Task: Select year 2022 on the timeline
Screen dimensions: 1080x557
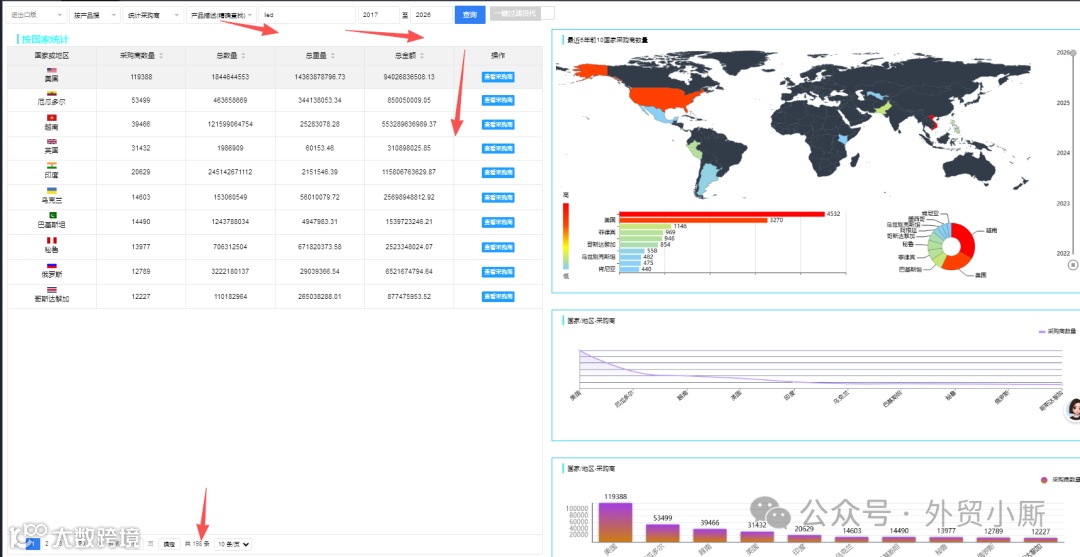Action: pos(1063,253)
